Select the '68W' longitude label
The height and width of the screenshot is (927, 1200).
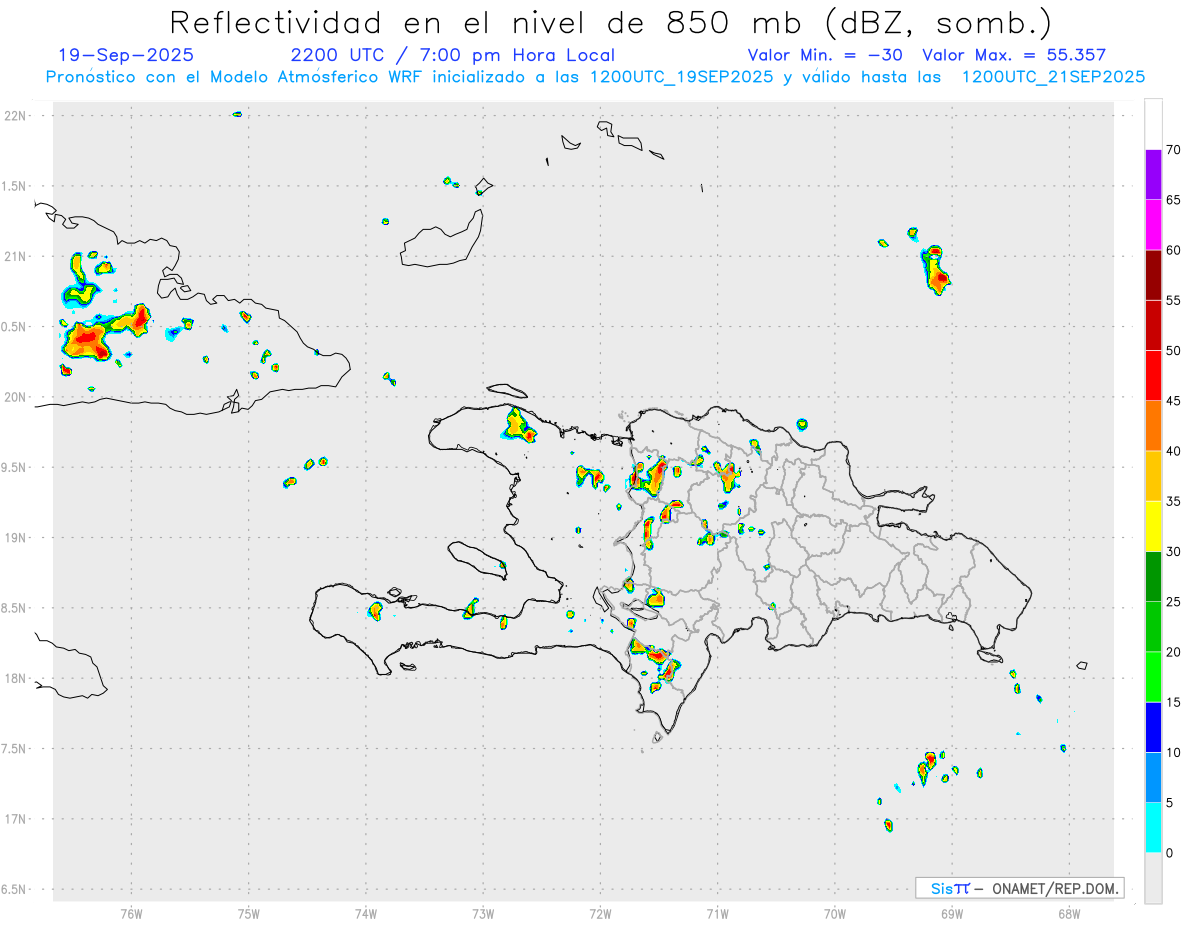click(x=1068, y=913)
